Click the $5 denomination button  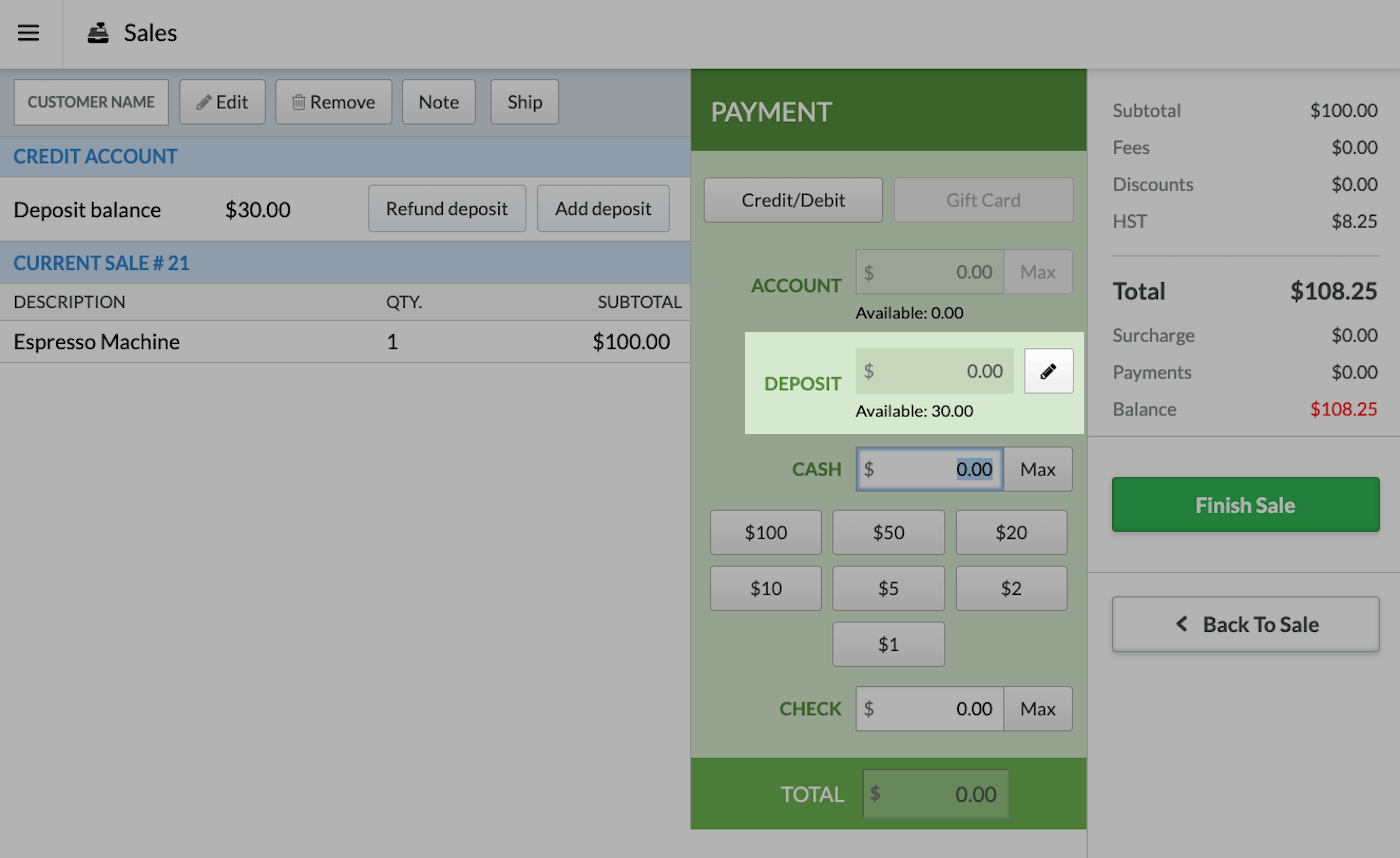(x=888, y=588)
